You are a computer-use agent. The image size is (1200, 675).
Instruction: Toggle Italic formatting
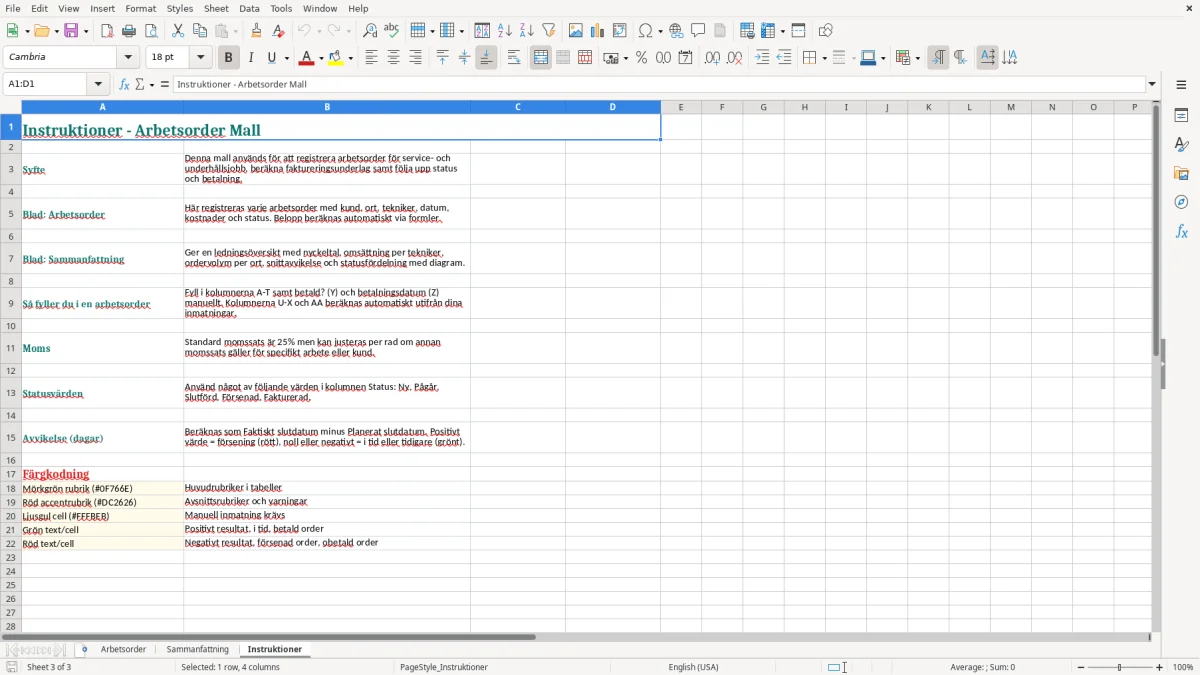(x=251, y=58)
